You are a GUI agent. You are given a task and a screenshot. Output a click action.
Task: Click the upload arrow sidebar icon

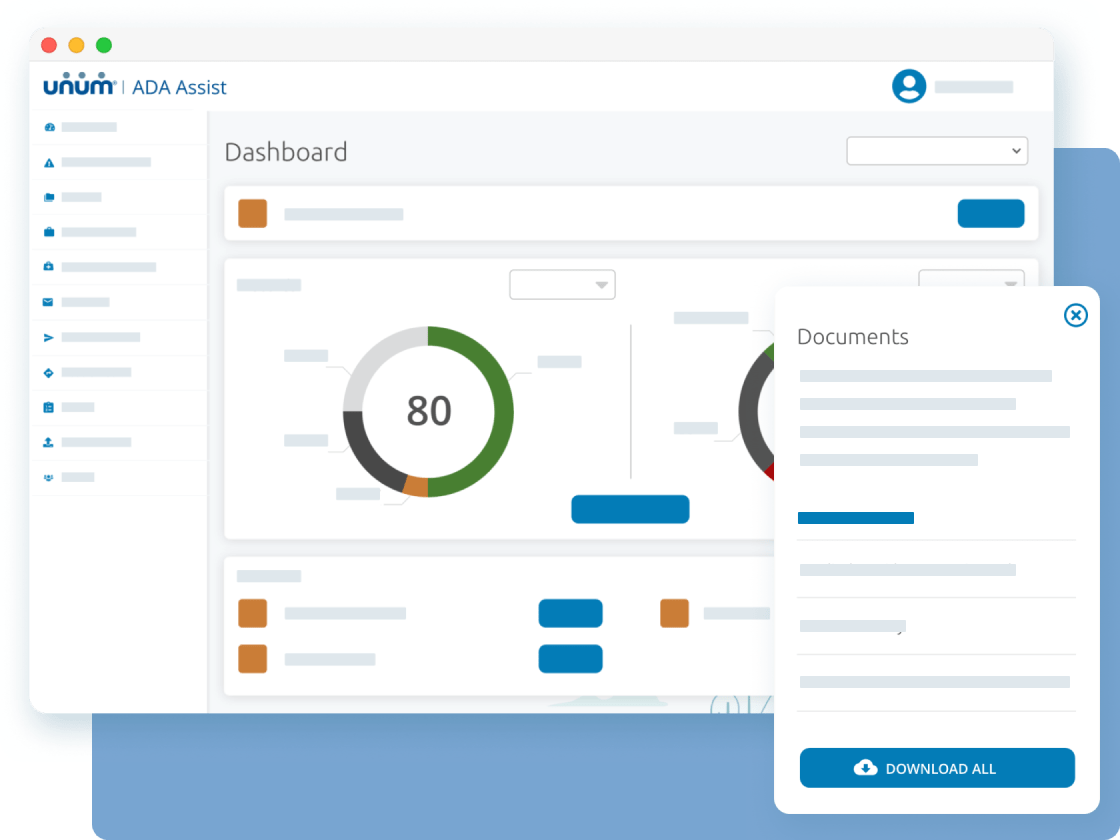pyautogui.click(x=49, y=442)
